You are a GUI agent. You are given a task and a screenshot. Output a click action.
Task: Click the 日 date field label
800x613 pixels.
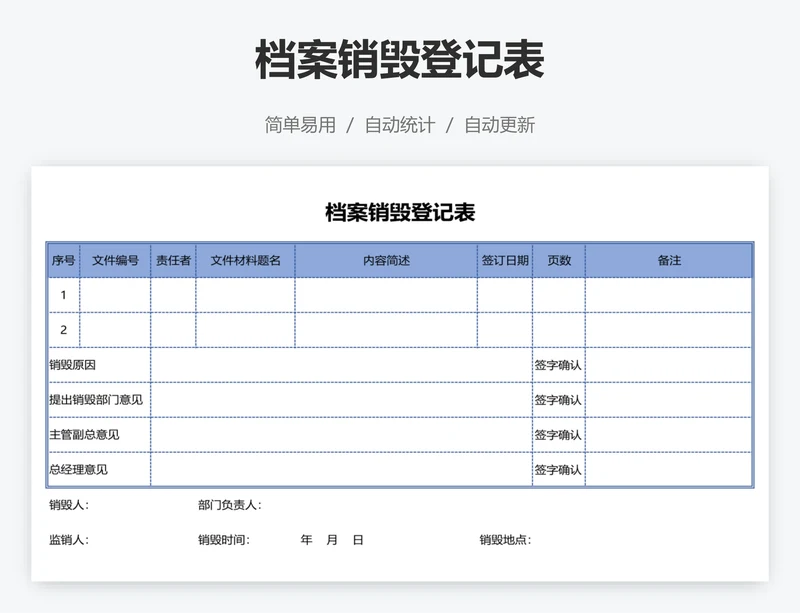[358, 540]
